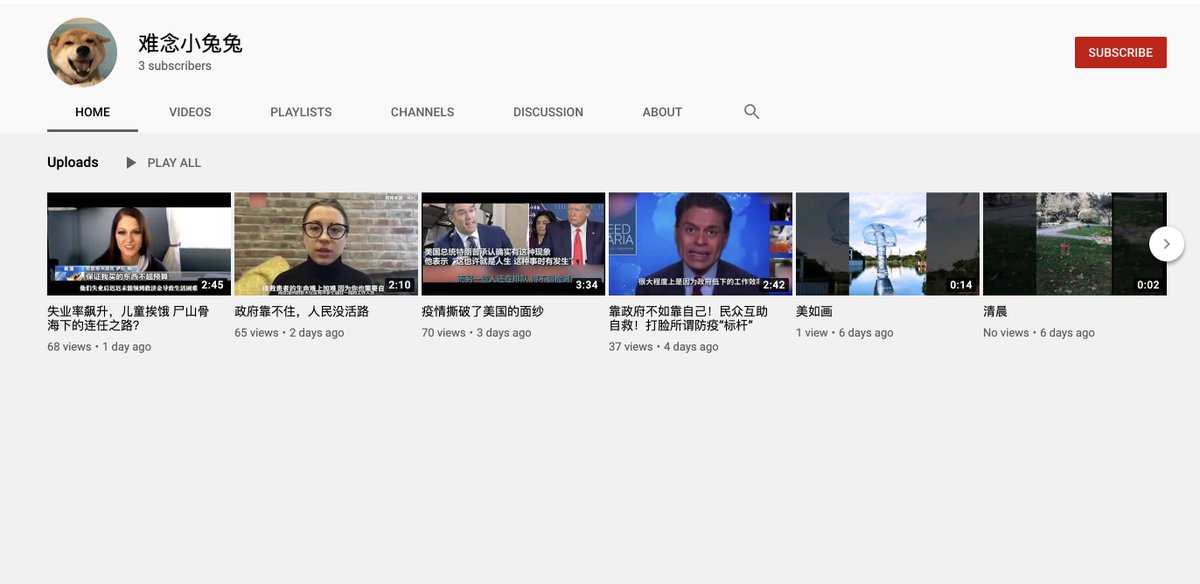
Task: Click the Play All triangle icon
Action: pos(131,163)
